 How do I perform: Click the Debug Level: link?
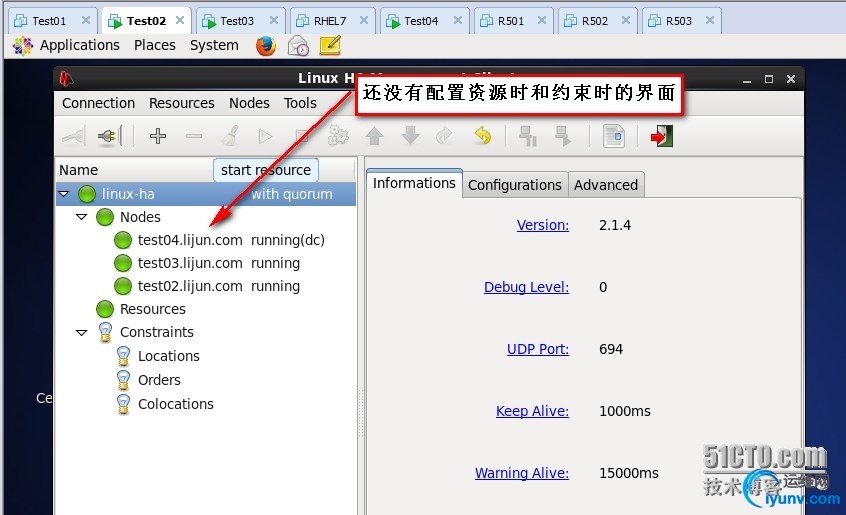527,287
